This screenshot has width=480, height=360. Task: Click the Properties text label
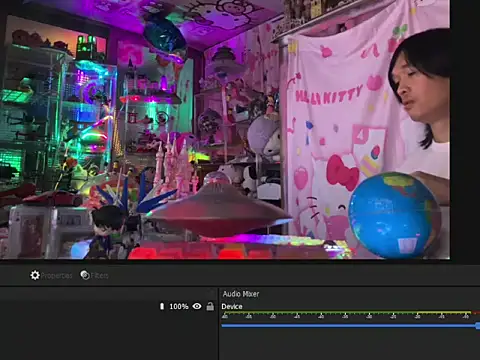click(x=56, y=276)
